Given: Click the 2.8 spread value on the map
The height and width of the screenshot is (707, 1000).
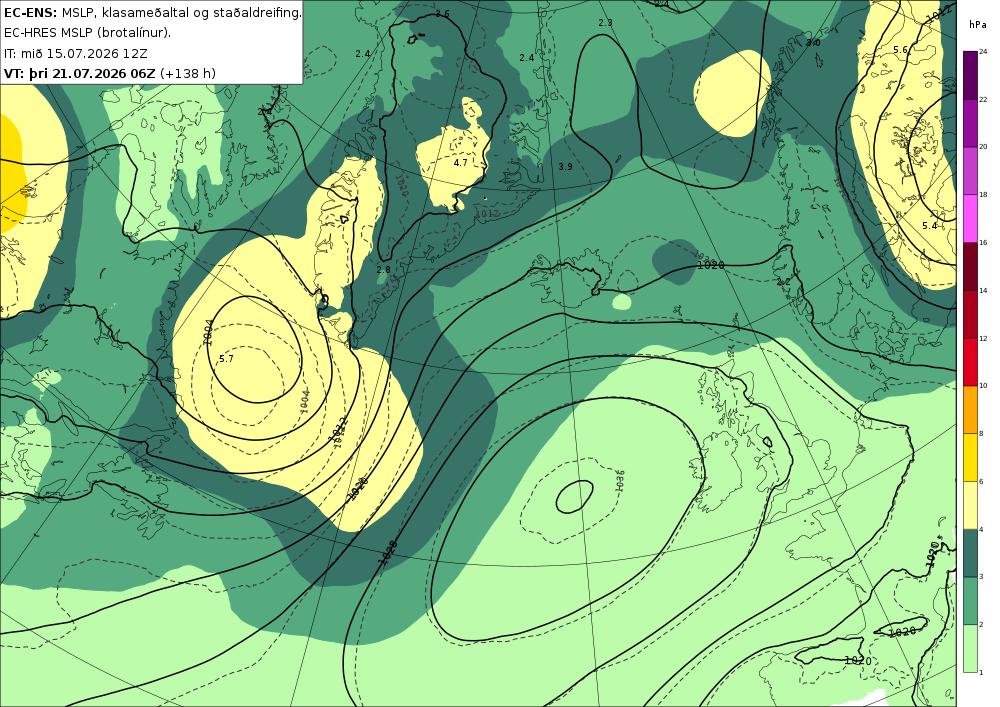Looking at the screenshot, I should click(x=383, y=270).
